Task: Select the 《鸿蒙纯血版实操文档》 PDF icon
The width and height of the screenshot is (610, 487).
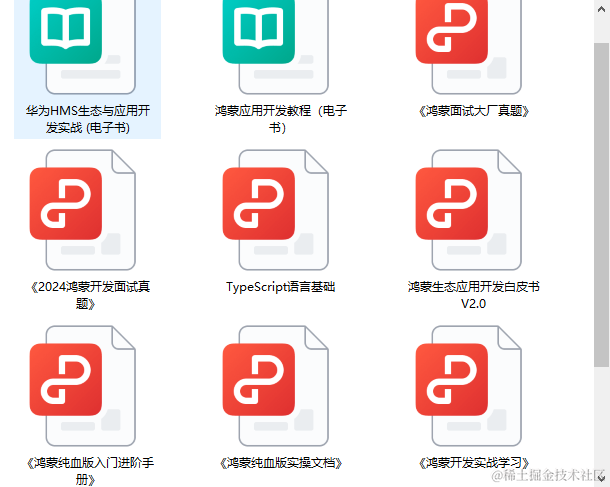Action: [275, 386]
